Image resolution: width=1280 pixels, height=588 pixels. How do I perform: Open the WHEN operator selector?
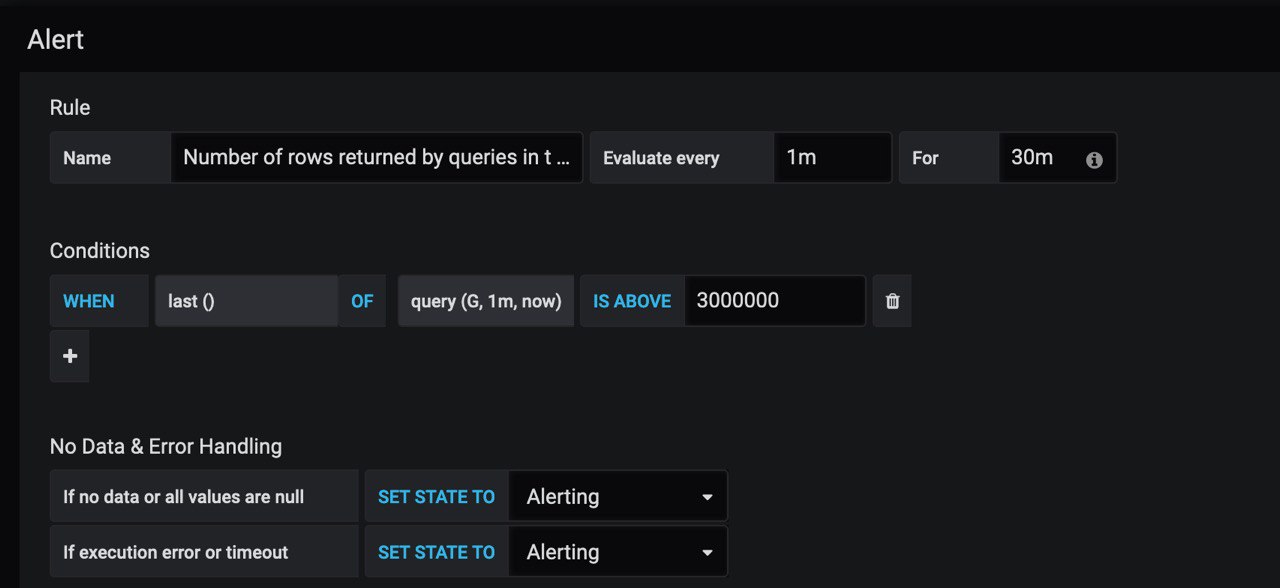coord(99,301)
